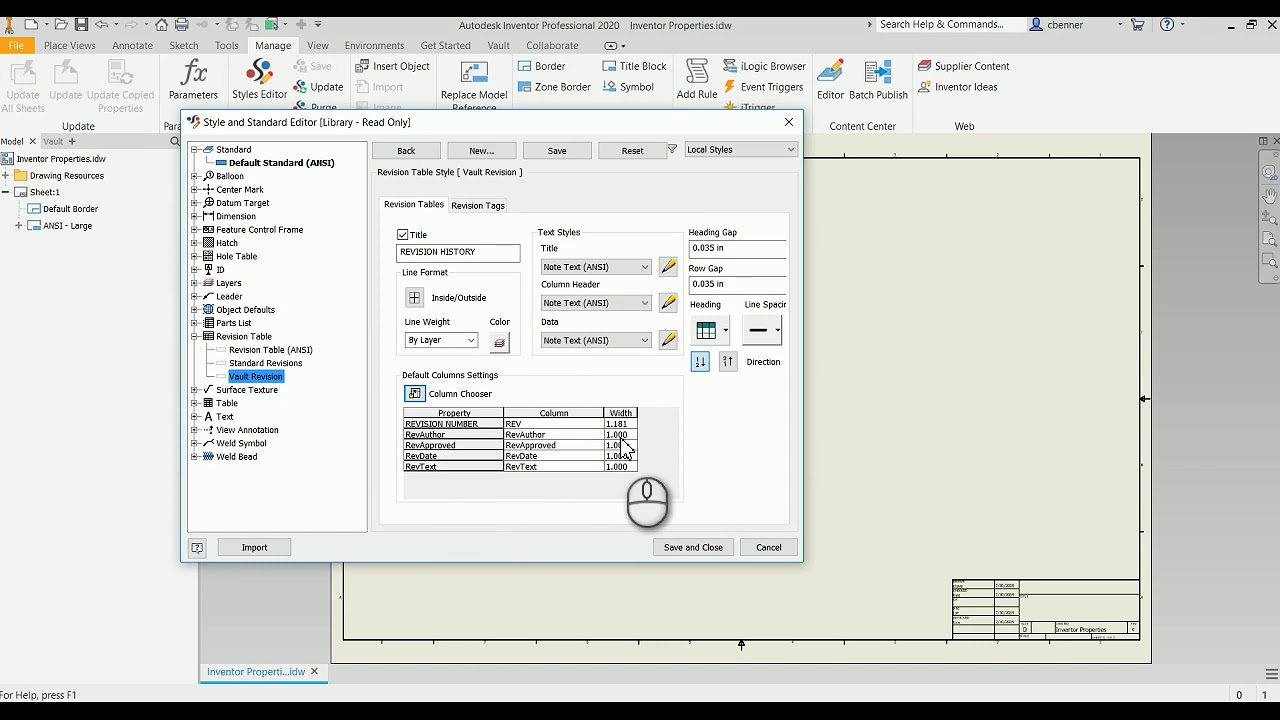
Task: Uncheck the Title checkbox
Action: [403, 235]
